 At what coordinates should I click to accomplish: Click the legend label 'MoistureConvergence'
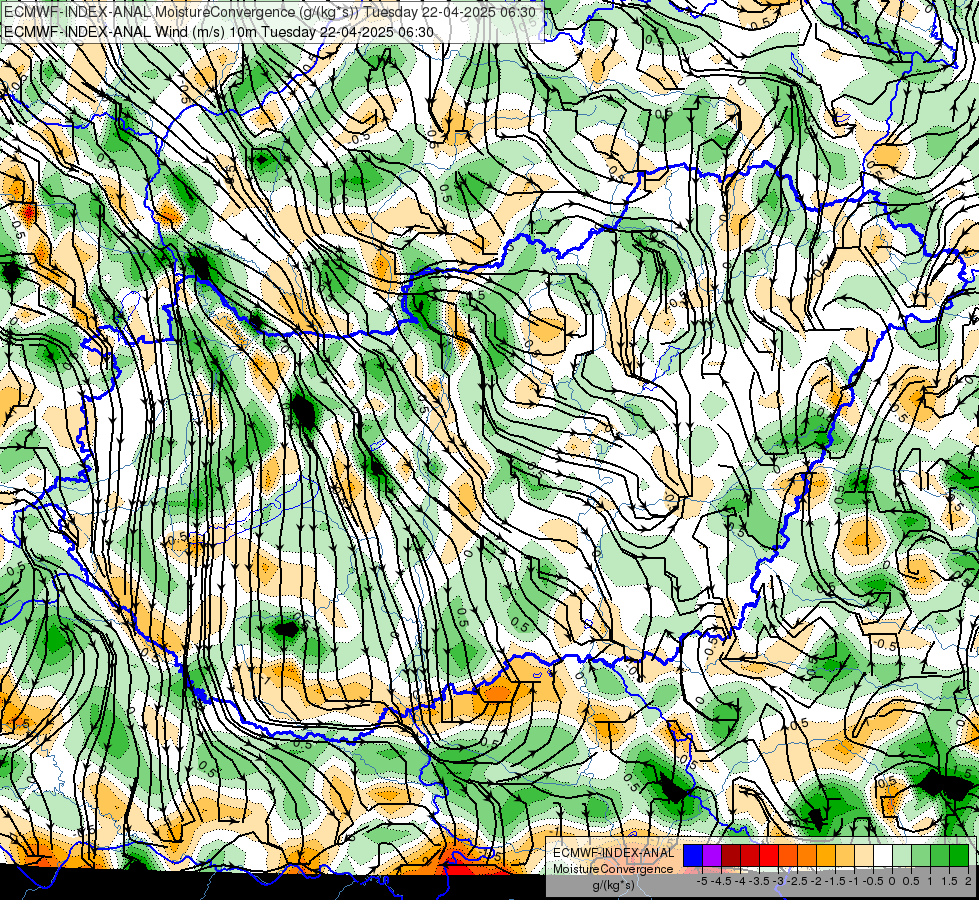click(x=613, y=869)
